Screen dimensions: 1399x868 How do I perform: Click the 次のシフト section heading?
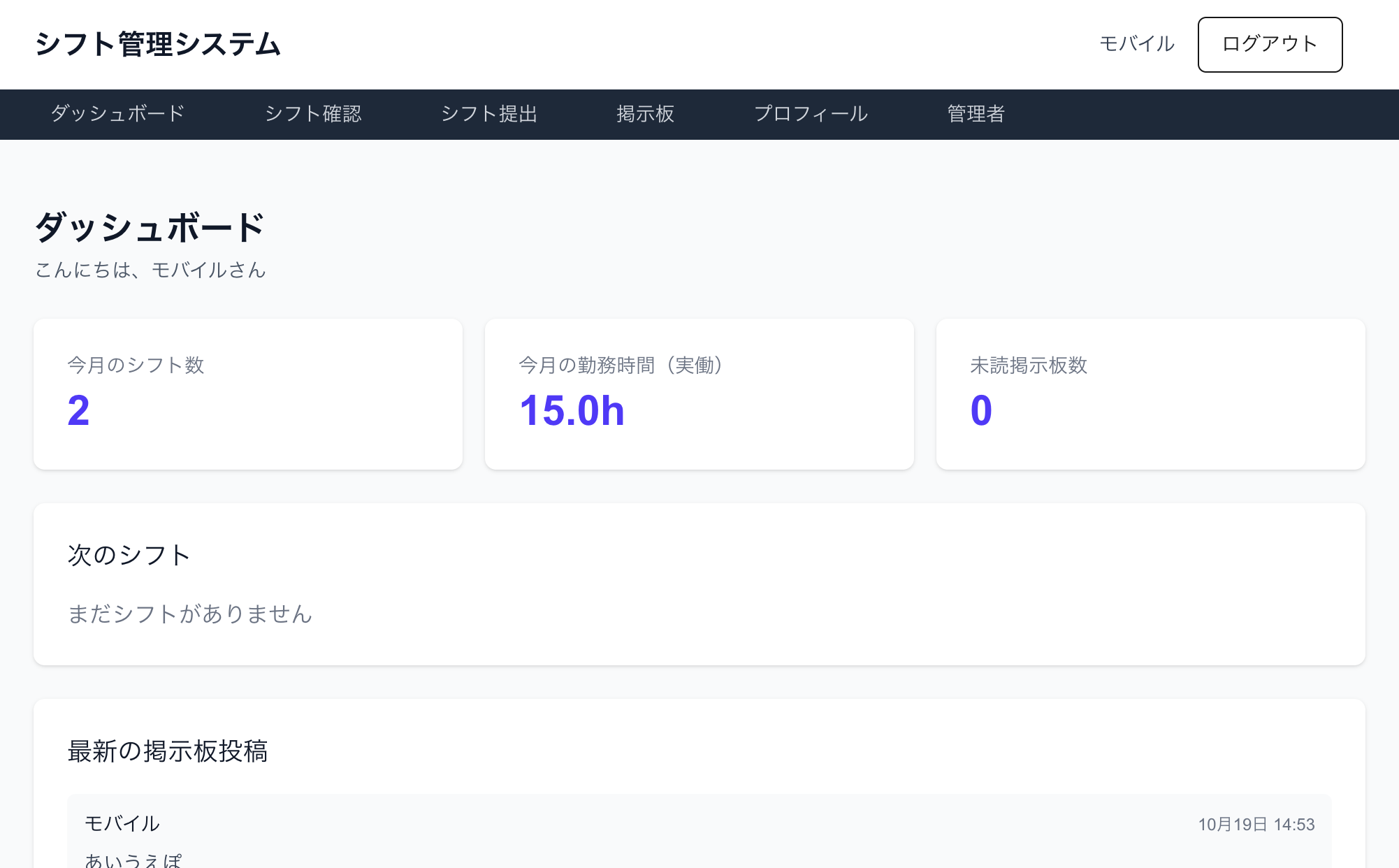point(129,555)
